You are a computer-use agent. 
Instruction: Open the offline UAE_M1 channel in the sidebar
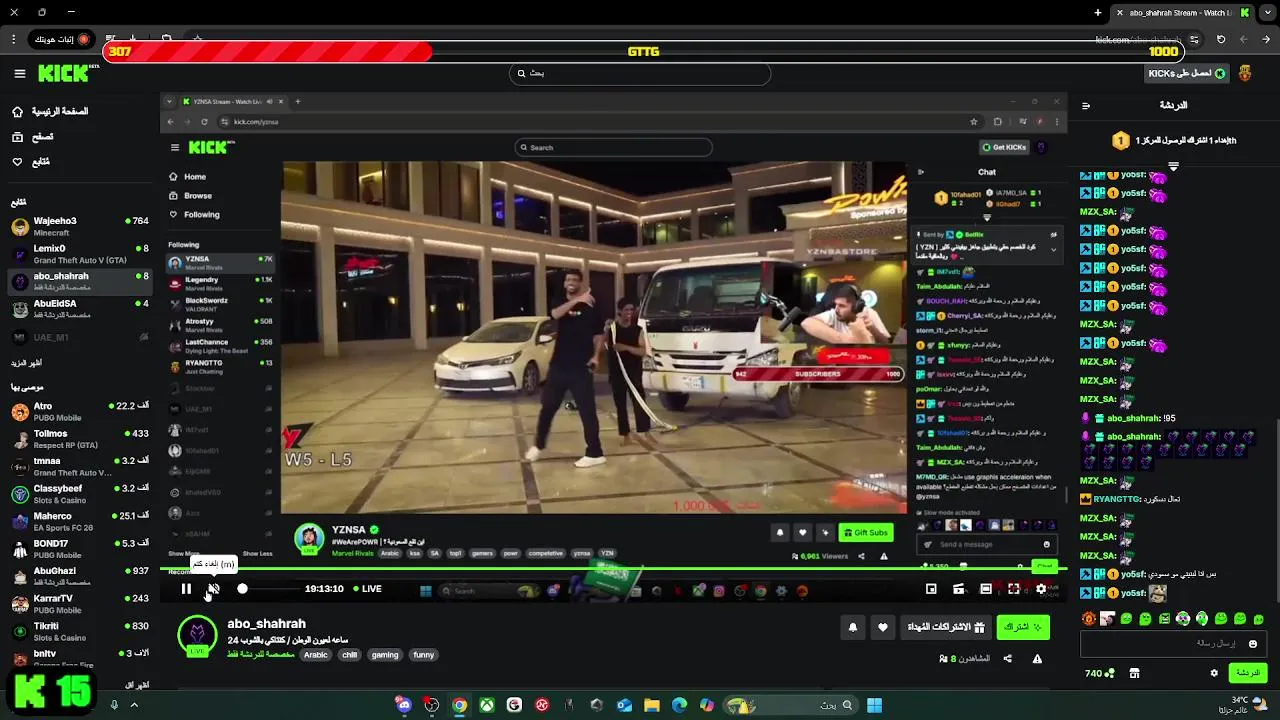[x=80, y=337]
